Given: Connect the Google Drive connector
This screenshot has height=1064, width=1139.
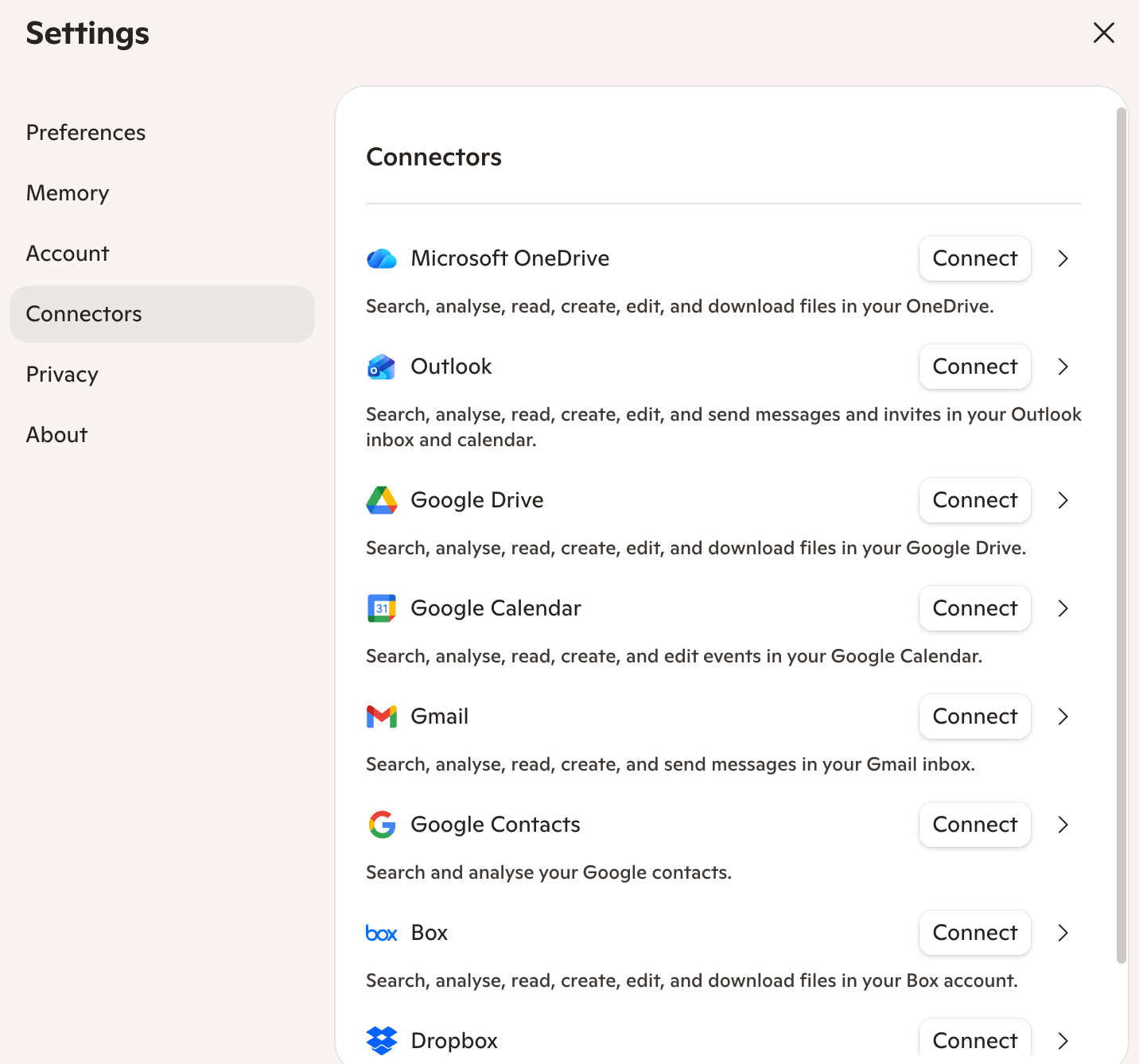Looking at the screenshot, I should tap(975, 500).
